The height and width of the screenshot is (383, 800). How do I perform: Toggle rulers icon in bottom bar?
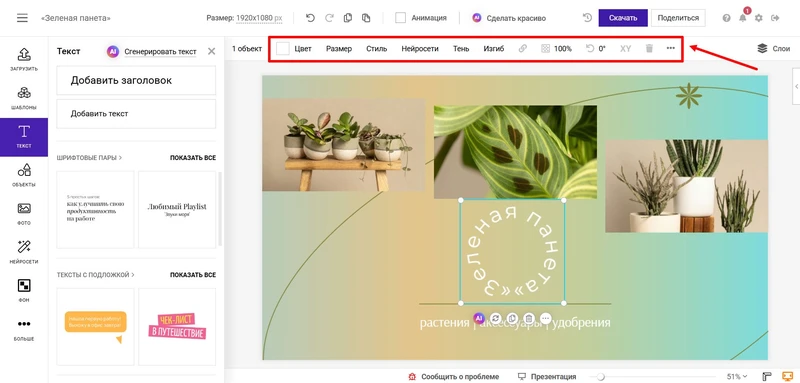click(x=766, y=376)
